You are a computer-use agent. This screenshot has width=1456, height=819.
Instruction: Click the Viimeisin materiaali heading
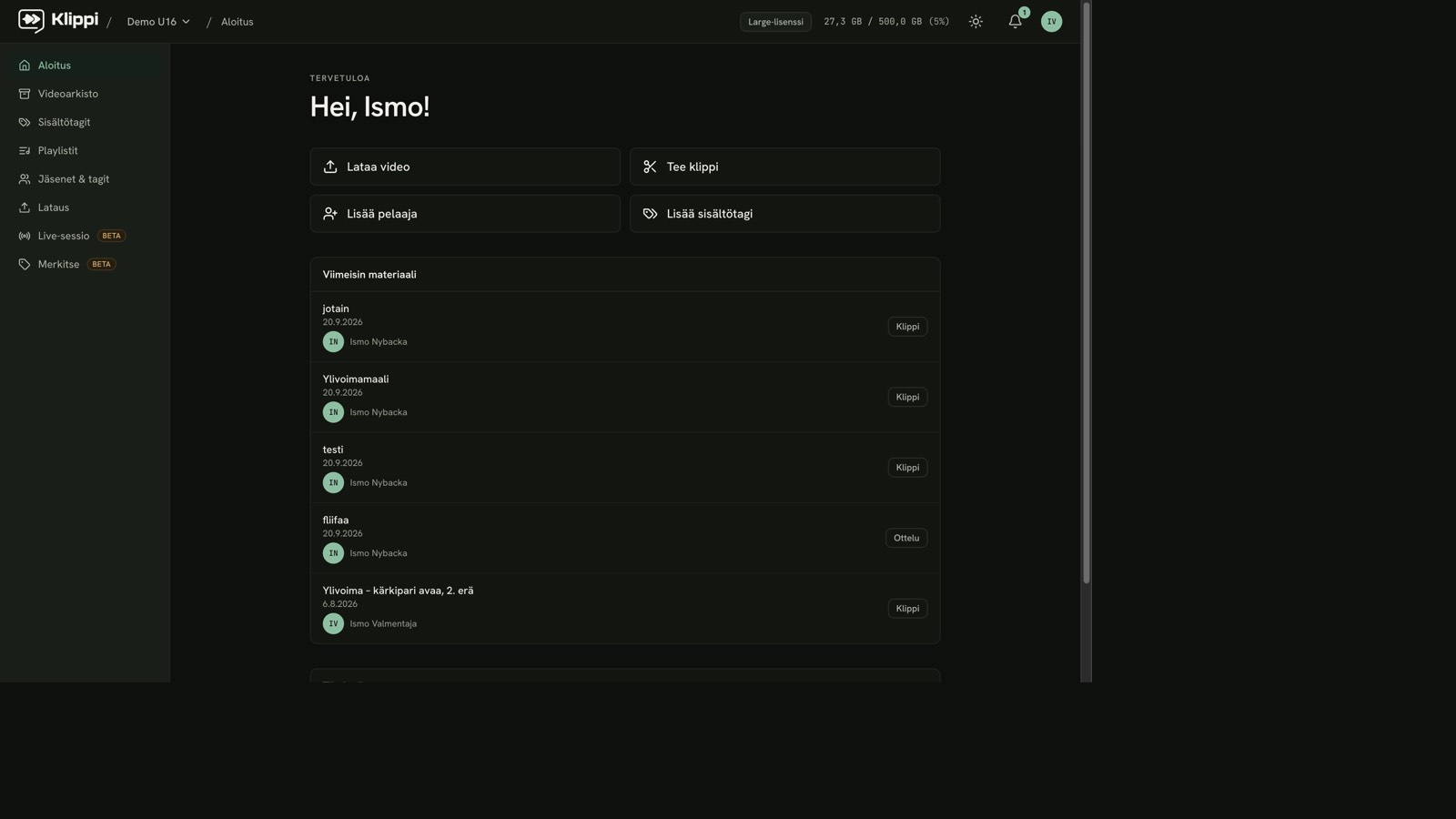(369, 275)
